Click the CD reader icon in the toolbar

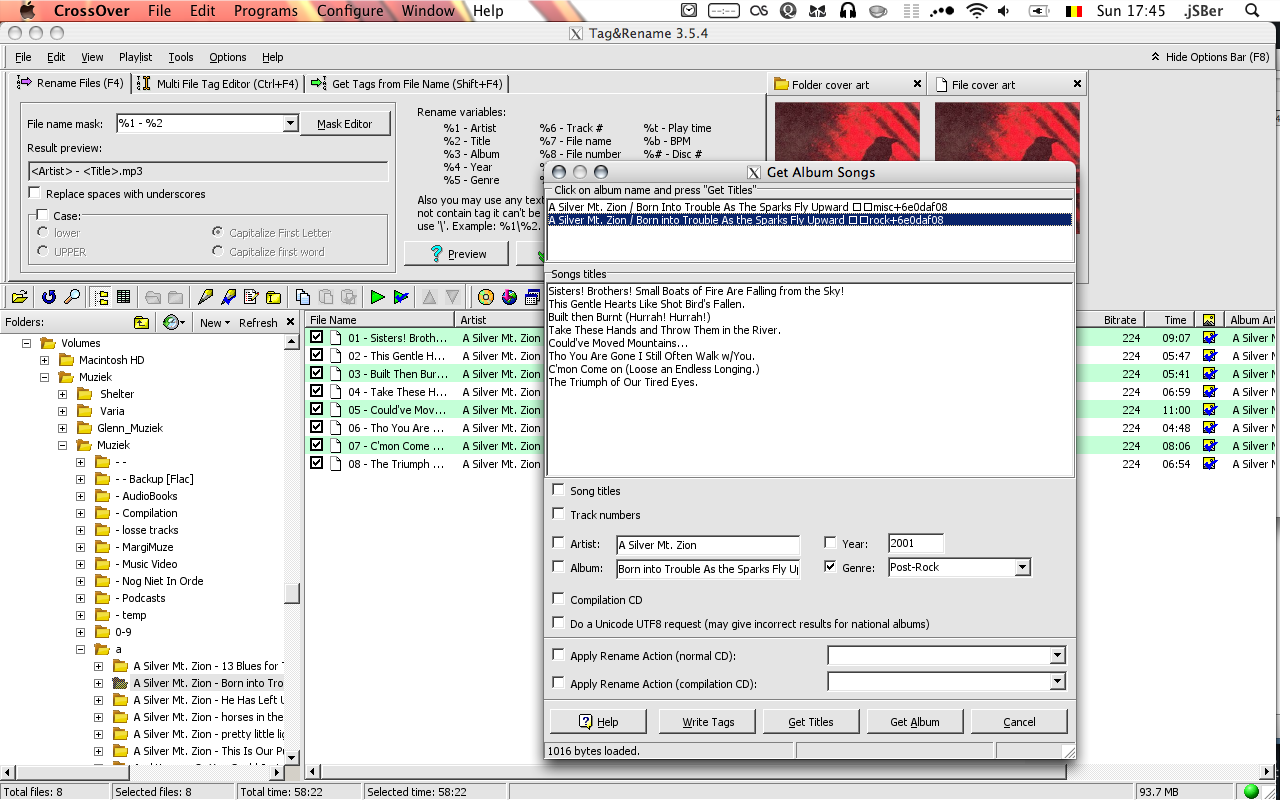click(x=486, y=297)
